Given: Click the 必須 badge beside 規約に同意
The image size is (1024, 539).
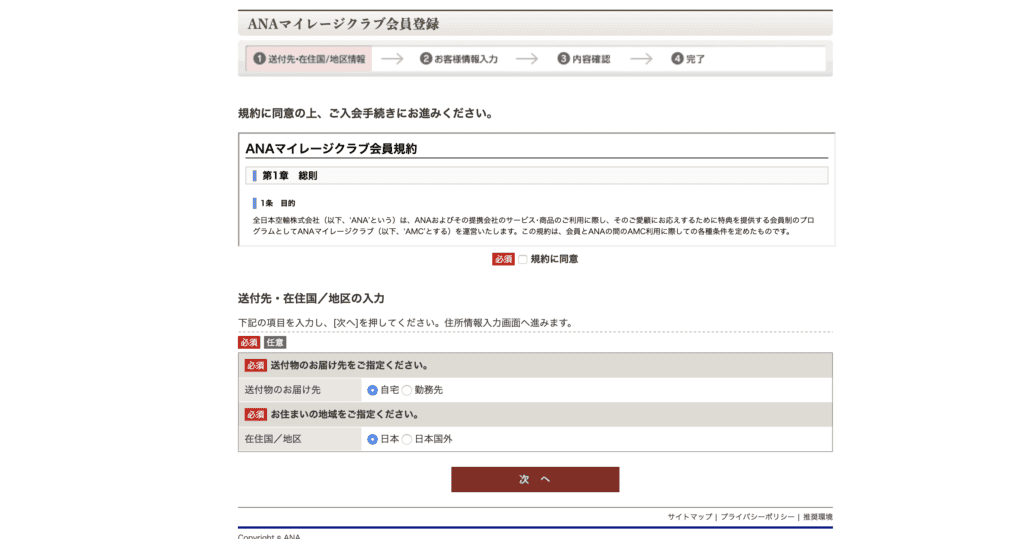Looking at the screenshot, I should pos(503,259).
